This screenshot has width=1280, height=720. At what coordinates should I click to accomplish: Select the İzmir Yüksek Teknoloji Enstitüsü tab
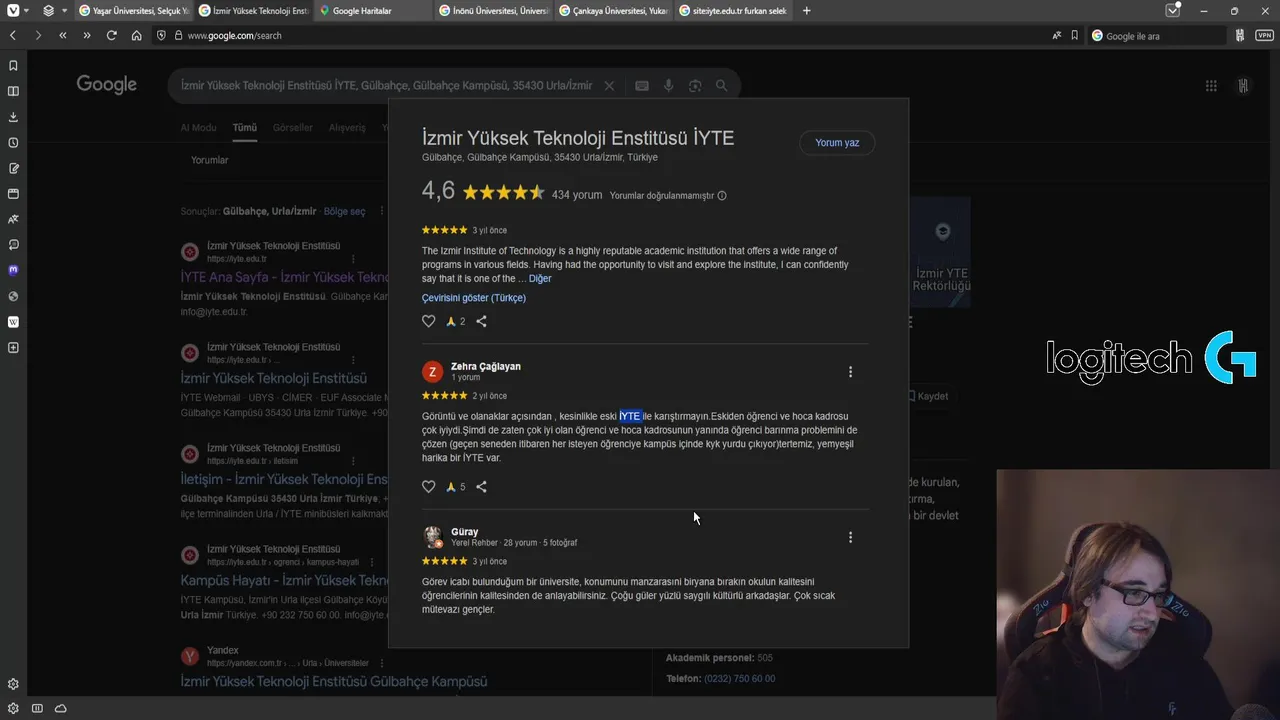[x=253, y=11]
